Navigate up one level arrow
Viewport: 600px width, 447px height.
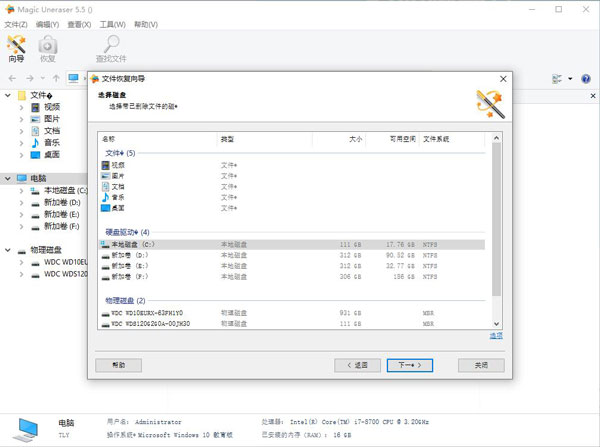(56, 78)
